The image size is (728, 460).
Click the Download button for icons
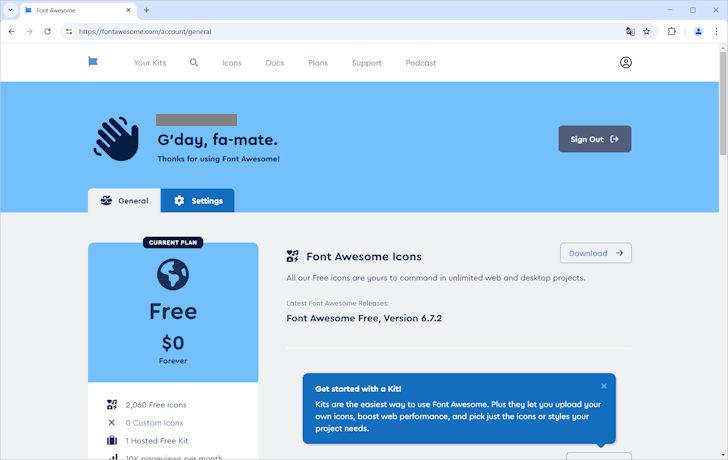coord(595,253)
